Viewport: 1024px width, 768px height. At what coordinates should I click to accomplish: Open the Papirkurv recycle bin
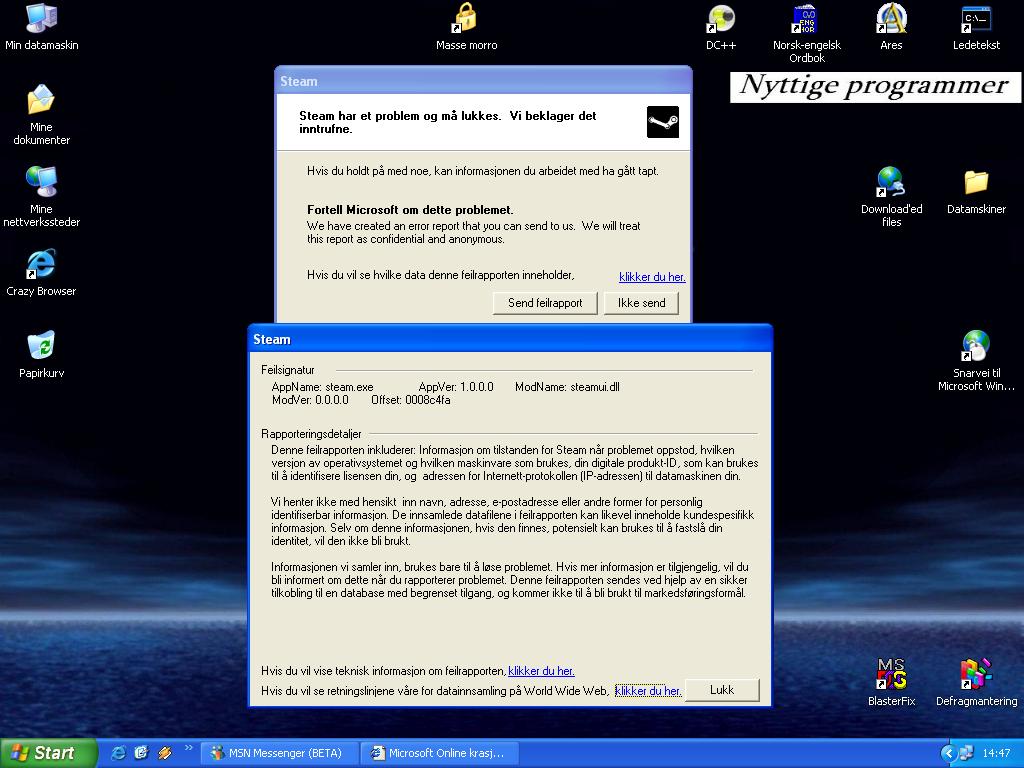click(41, 346)
